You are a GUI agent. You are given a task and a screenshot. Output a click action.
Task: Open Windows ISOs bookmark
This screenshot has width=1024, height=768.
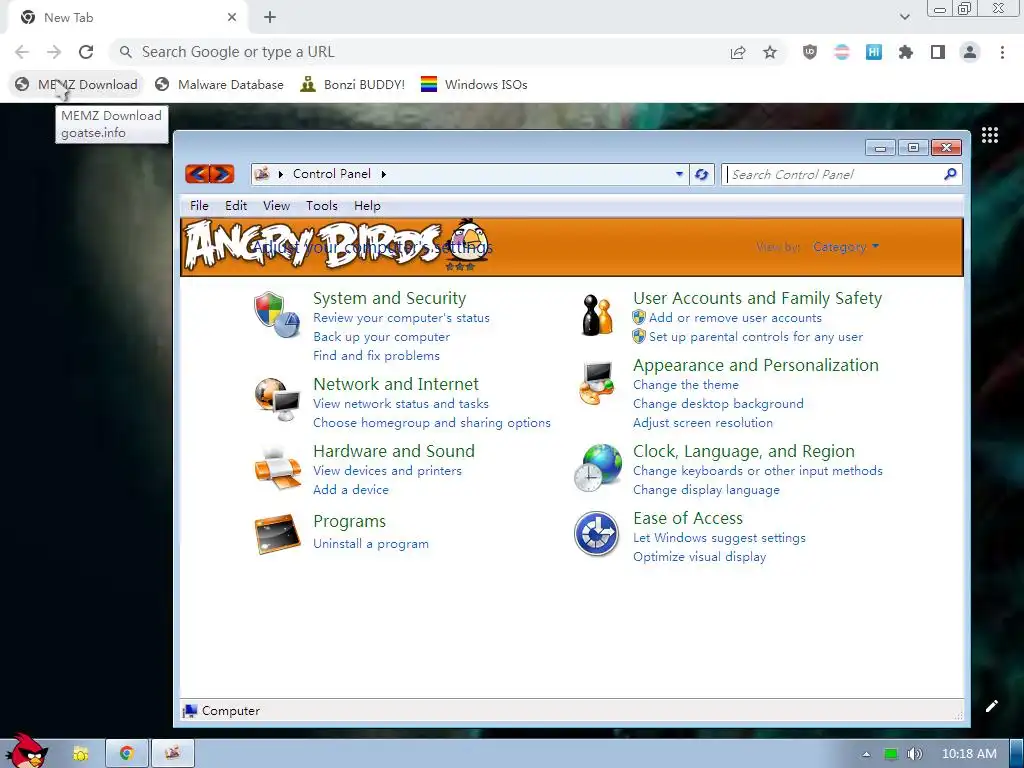coord(474,84)
